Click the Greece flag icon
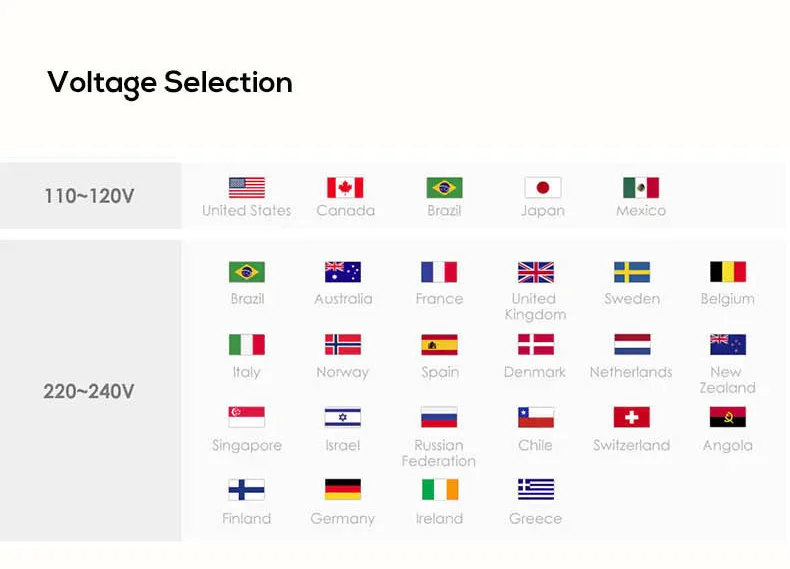 [536, 489]
